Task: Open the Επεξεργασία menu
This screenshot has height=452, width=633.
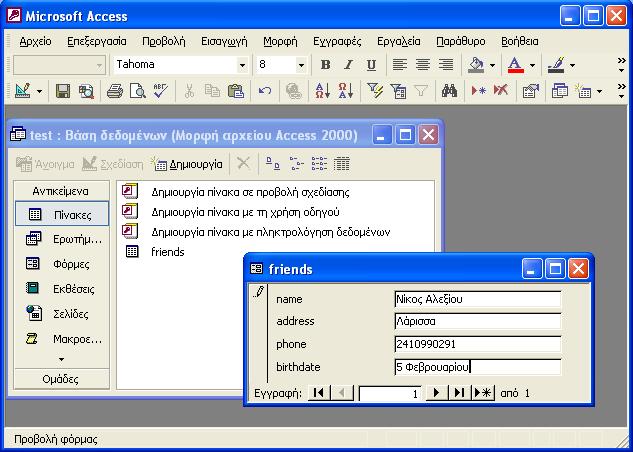Action: pyautogui.click(x=97, y=42)
